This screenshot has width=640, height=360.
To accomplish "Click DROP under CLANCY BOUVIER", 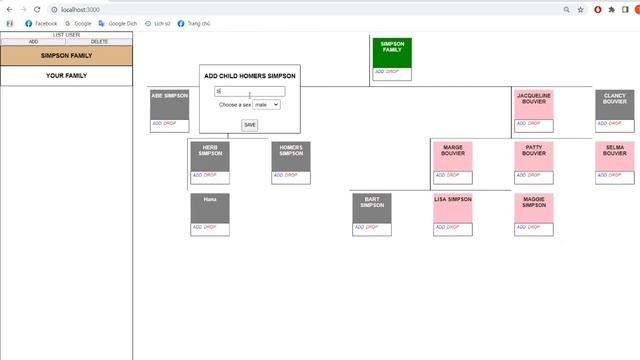I will click(615, 123).
